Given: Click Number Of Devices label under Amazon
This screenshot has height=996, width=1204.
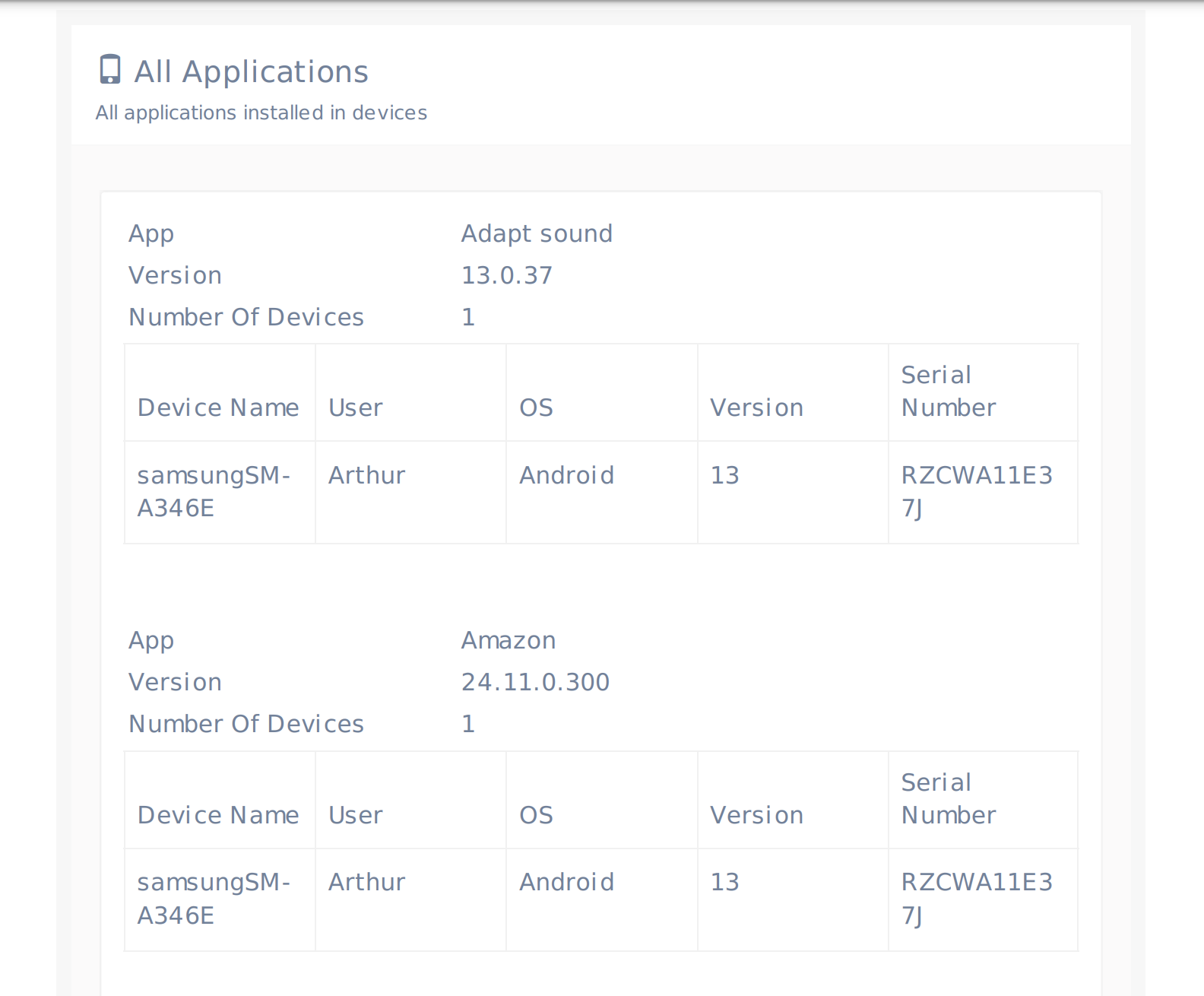Looking at the screenshot, I should tap(246, 724).
